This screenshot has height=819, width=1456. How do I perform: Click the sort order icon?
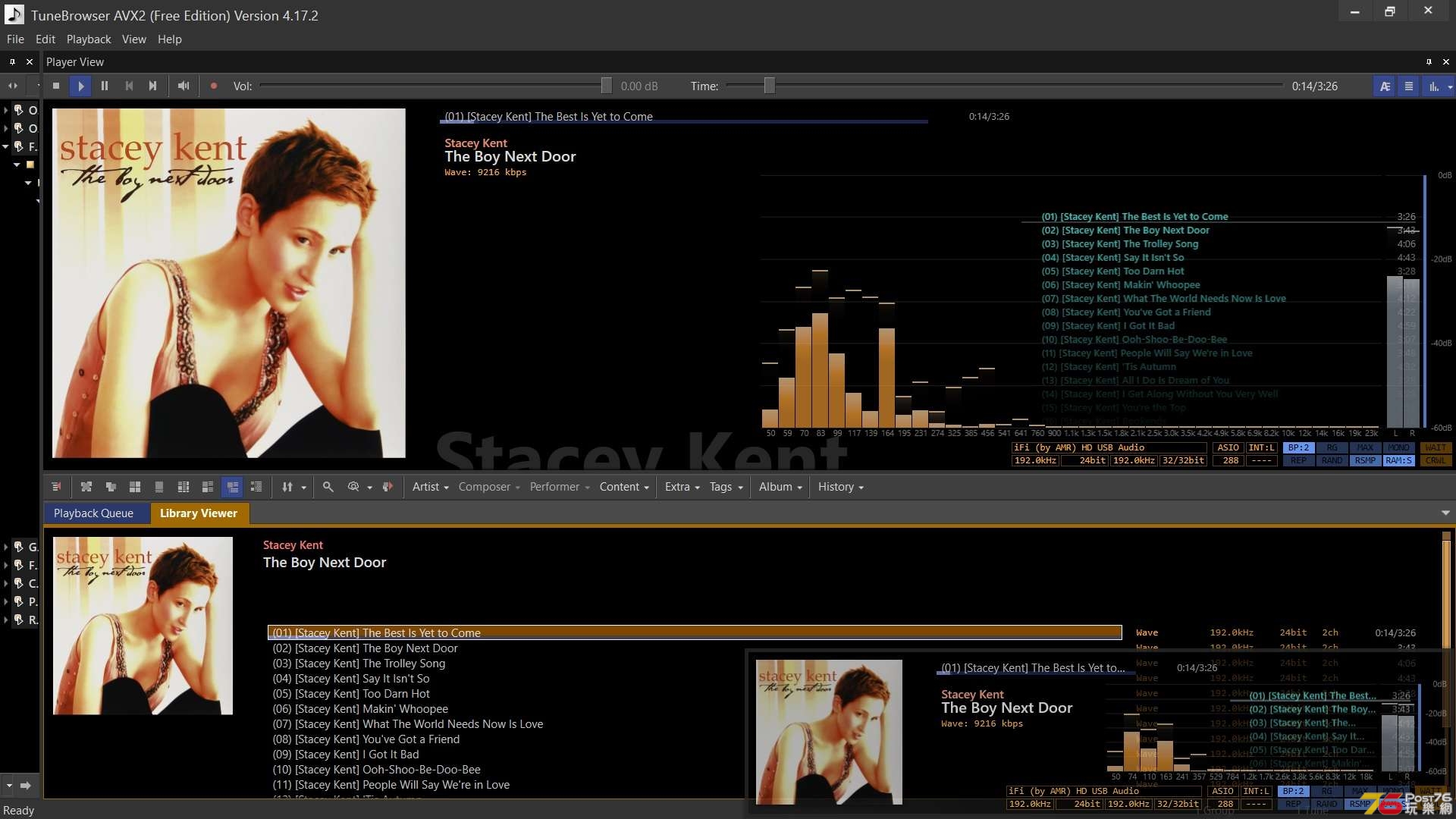(x=287, y=487)
